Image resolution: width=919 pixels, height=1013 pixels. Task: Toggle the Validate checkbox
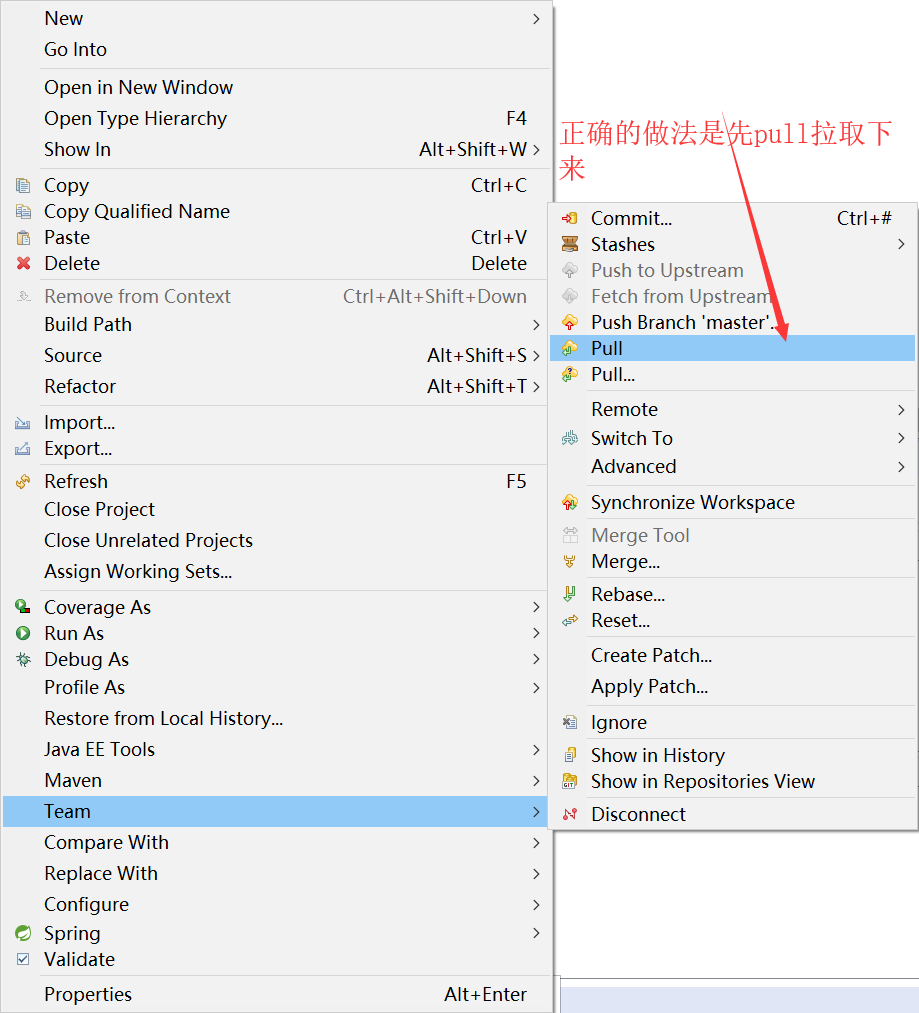(x=23, y=959)
